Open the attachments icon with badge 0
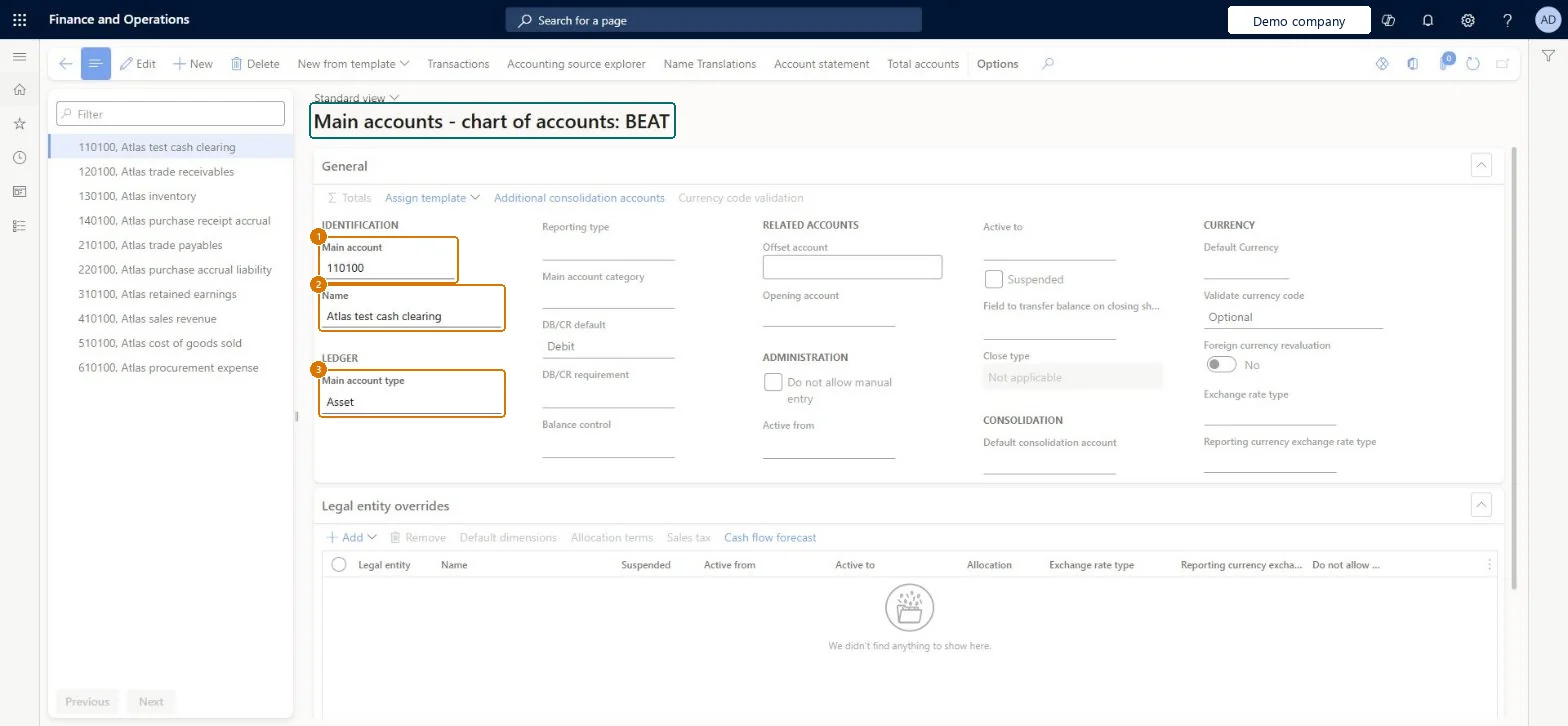The image size is (1568, 726). click(x=1444, y=62)
